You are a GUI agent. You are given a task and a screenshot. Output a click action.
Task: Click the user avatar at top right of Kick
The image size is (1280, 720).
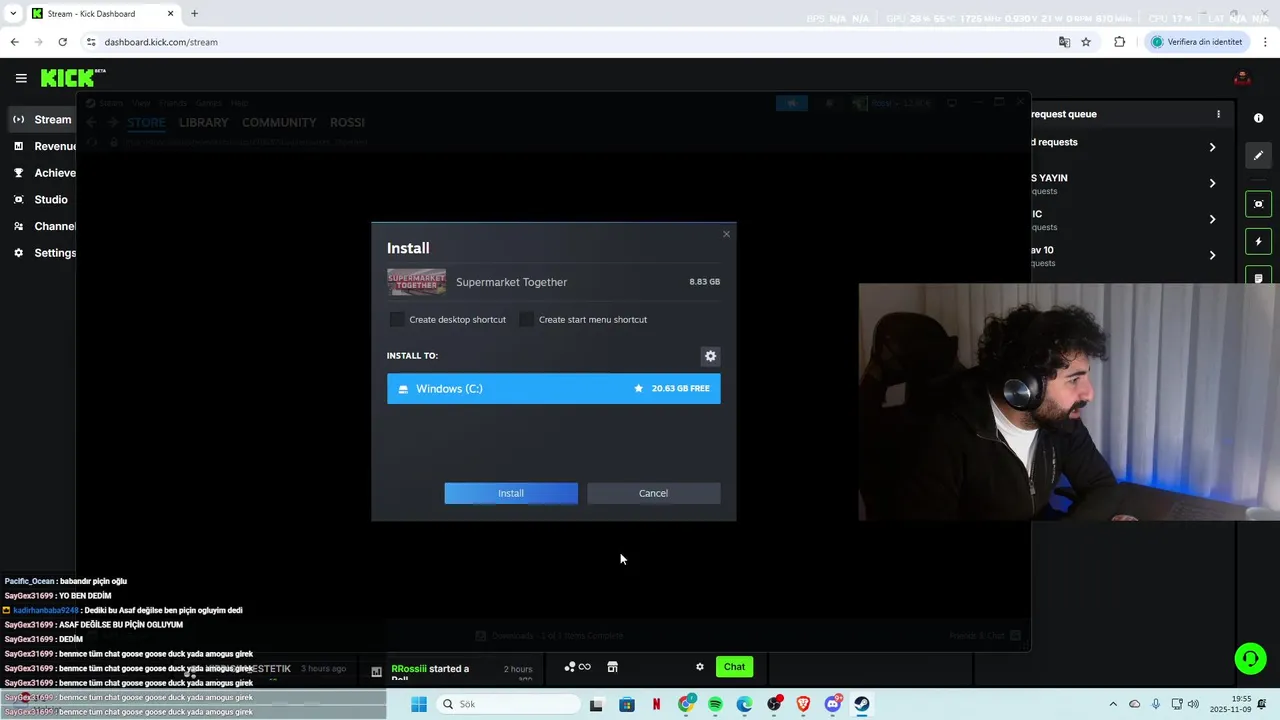tap(1242, 78)
